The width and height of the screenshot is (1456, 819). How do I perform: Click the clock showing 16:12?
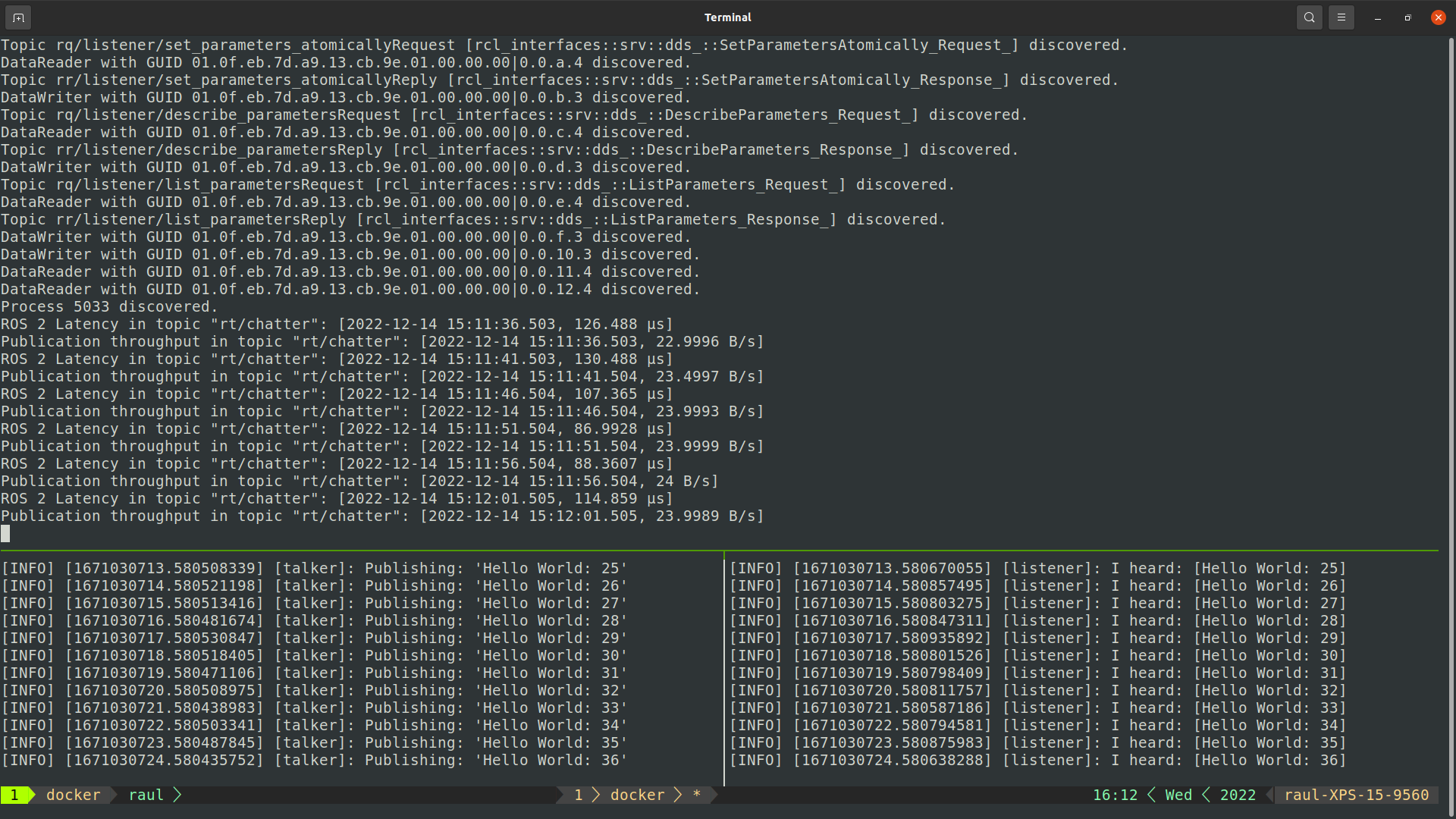point(1115,795)
